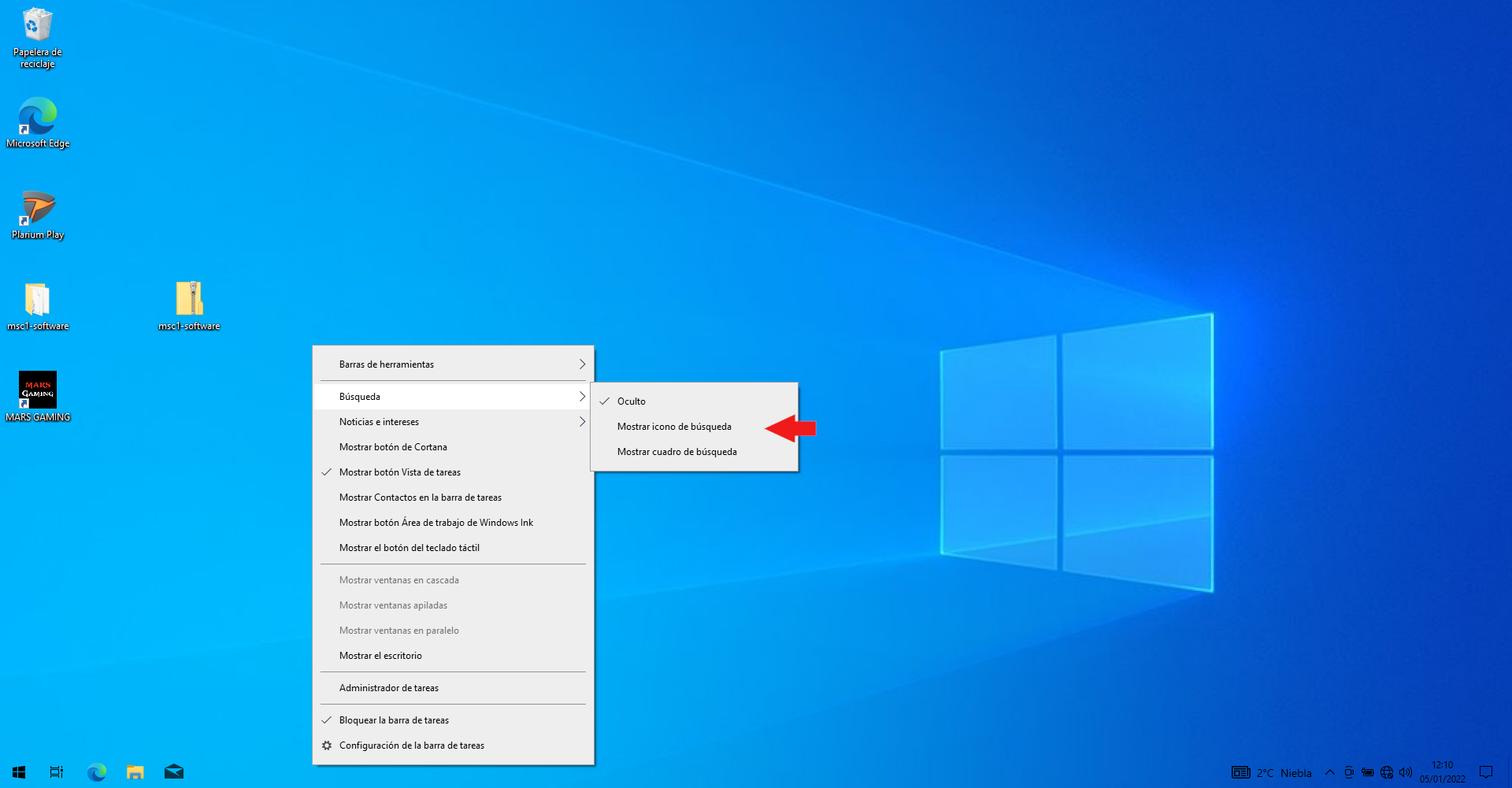Open the clock showing 12:10 05/01/2022
1512x788 pixels.
tap(1443, 772)
